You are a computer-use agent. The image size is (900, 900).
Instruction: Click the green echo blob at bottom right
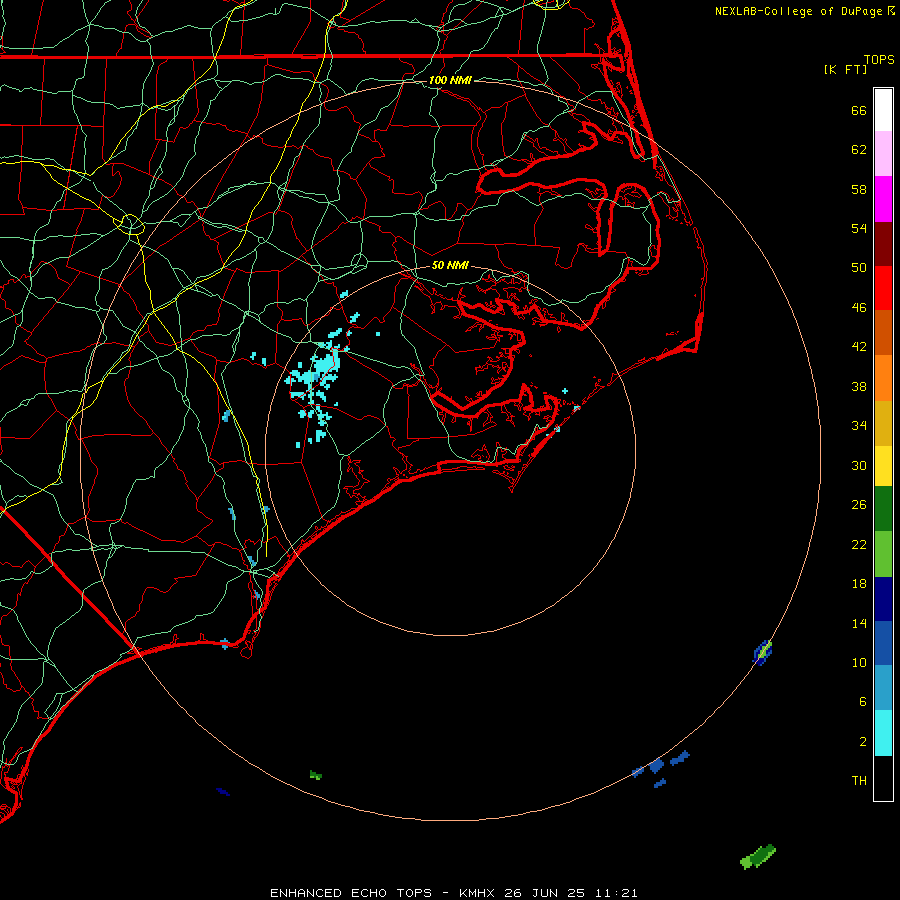point(758,856)
